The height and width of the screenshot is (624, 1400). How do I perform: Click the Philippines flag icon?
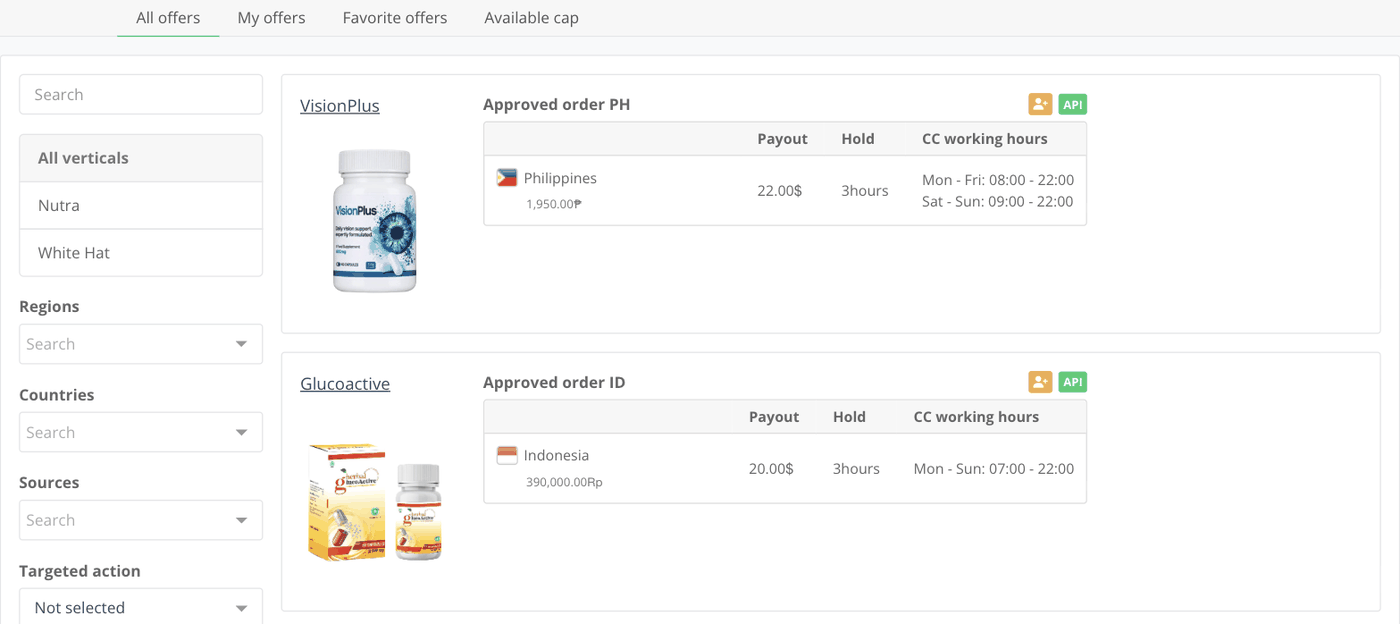(507, 178)
